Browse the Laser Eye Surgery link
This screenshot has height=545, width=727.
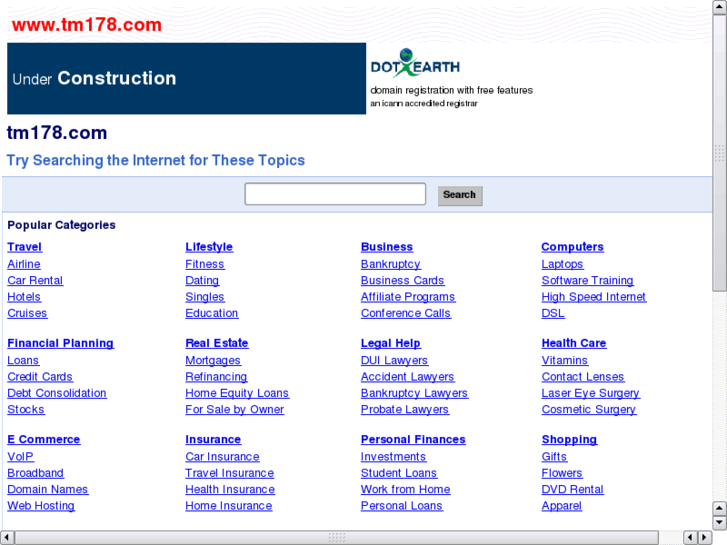591,393
